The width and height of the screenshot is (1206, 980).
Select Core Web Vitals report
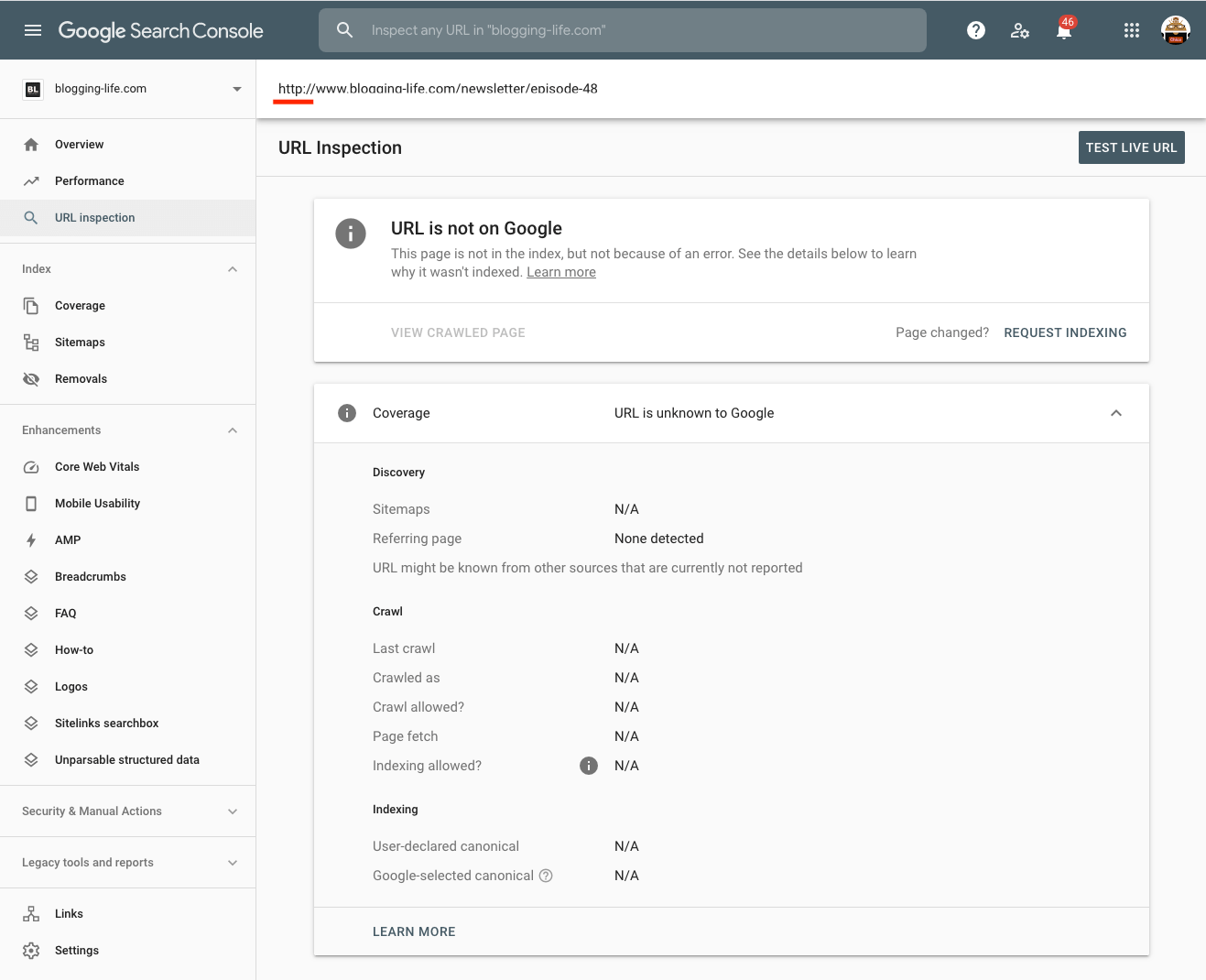[96, 466]
